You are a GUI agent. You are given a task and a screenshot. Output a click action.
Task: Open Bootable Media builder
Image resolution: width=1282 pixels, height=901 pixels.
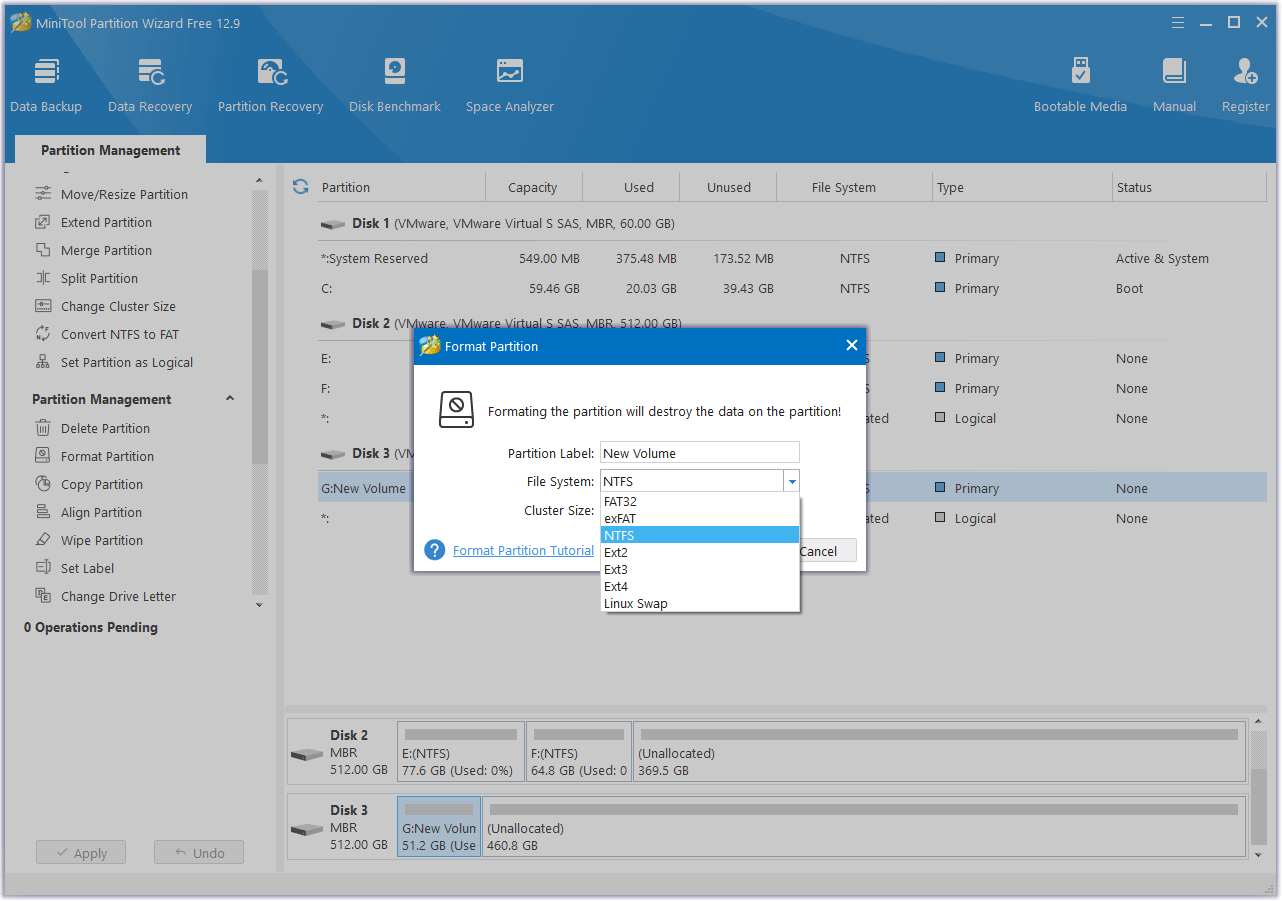(1080, 86)
